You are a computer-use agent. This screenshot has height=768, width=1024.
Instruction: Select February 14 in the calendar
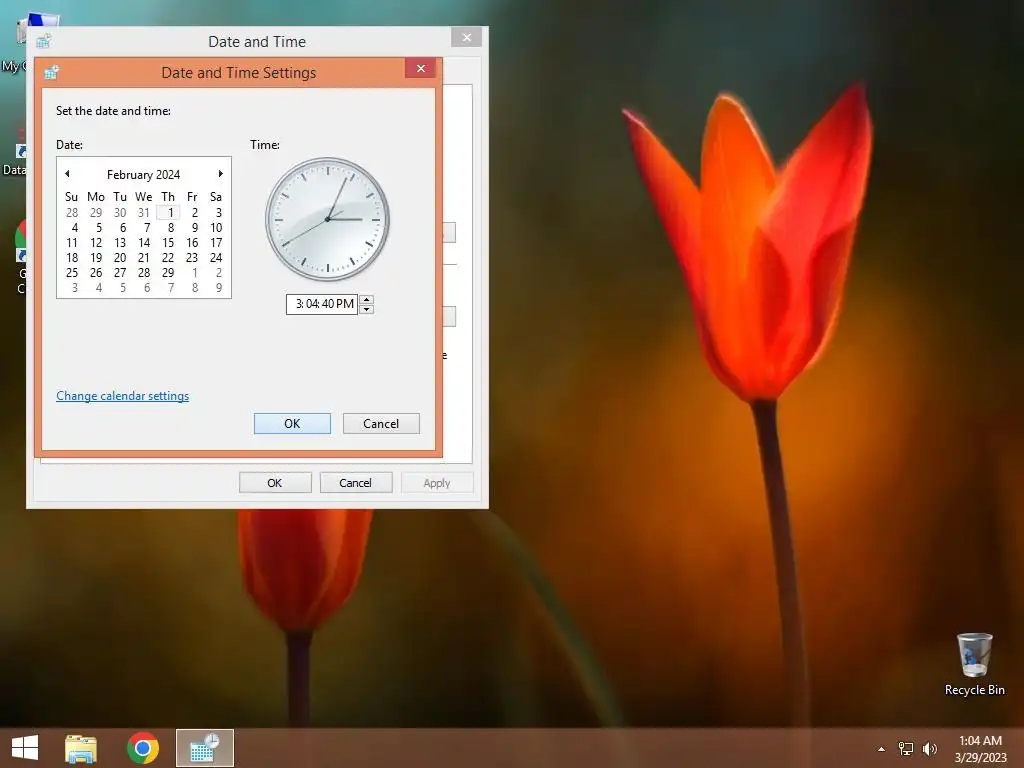point(144,242)
